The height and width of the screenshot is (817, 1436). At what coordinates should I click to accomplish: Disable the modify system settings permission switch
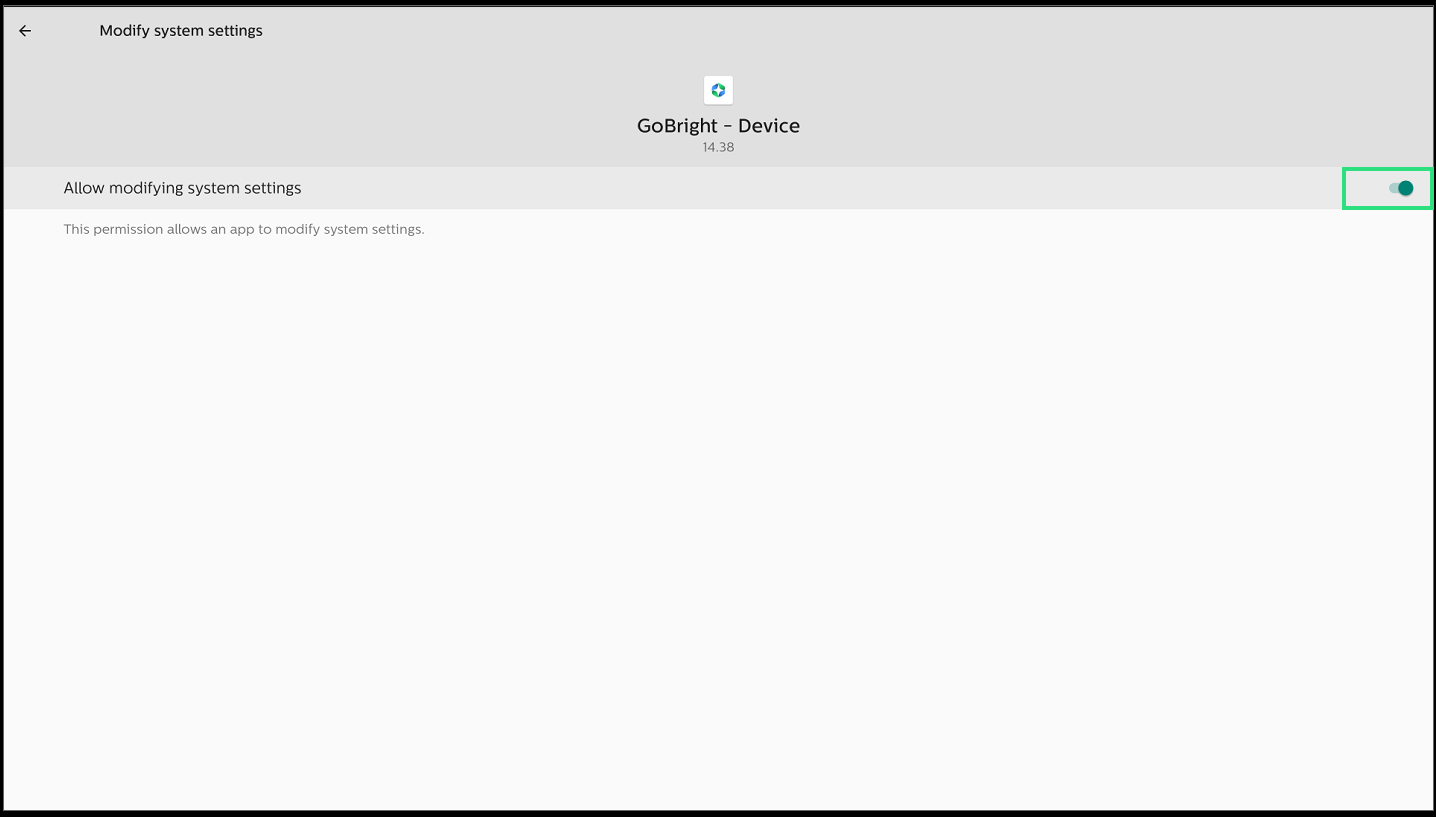(x=1401, y=188)
